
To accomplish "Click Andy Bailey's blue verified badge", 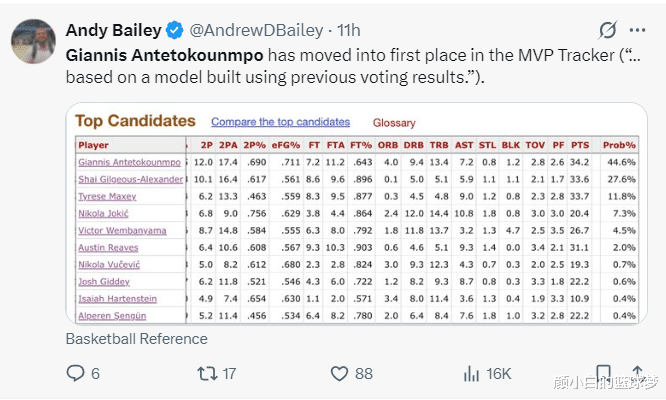I will click(x=174, y=29).
